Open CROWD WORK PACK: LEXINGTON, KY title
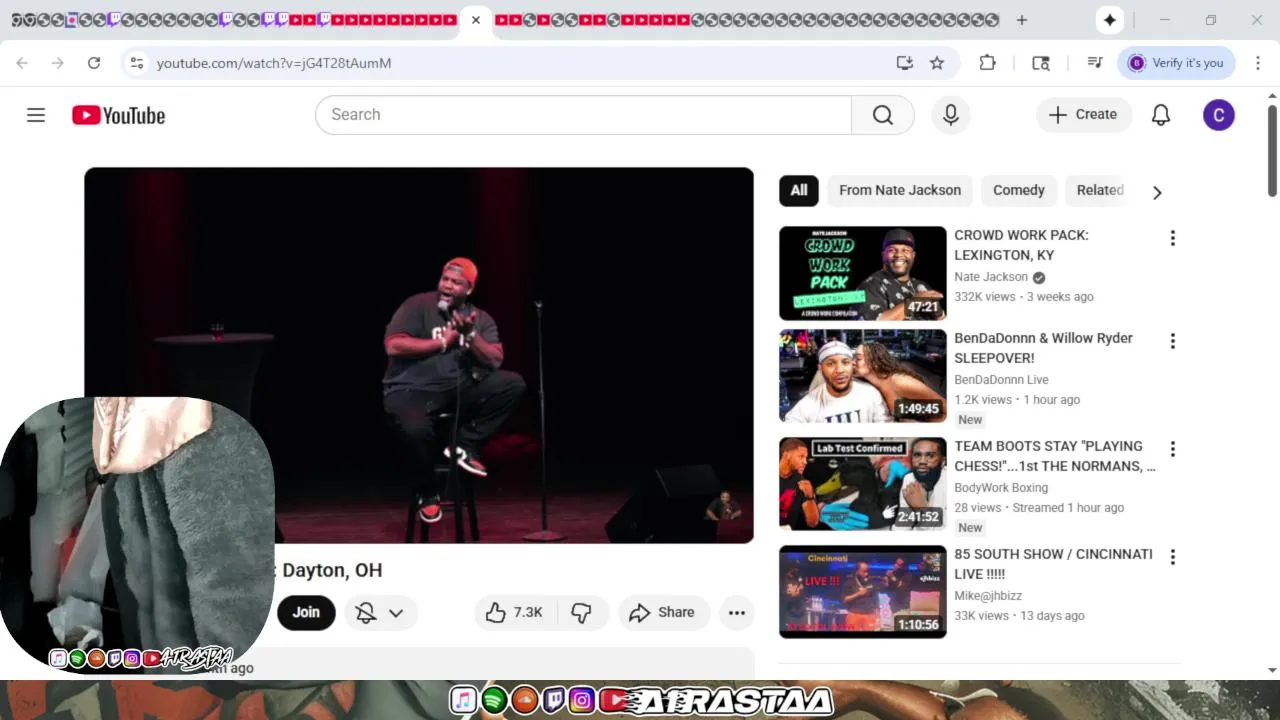 (1021, 245)
